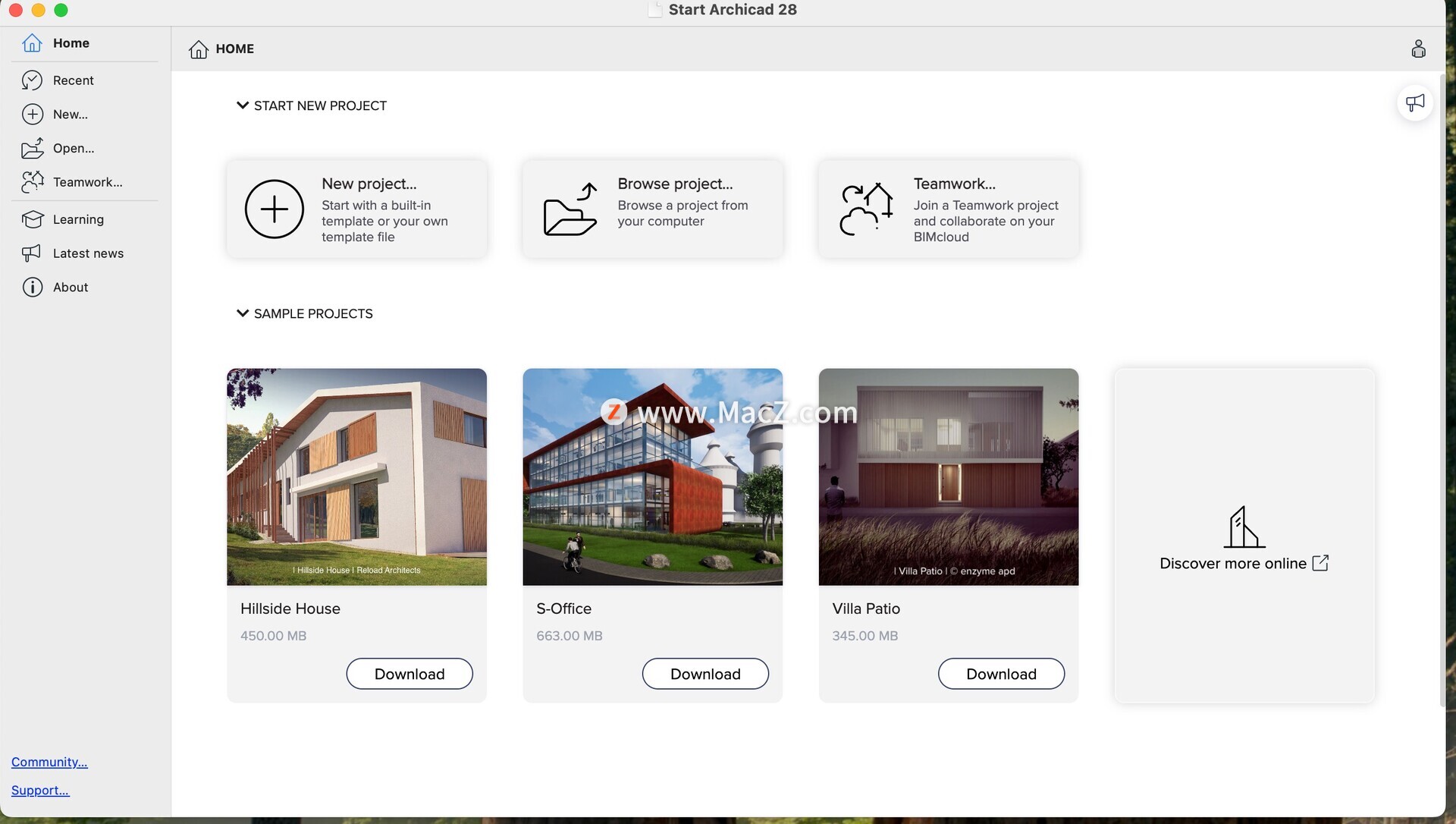Click the HOME header label
1456x824 pixels.
coord(234,49)
